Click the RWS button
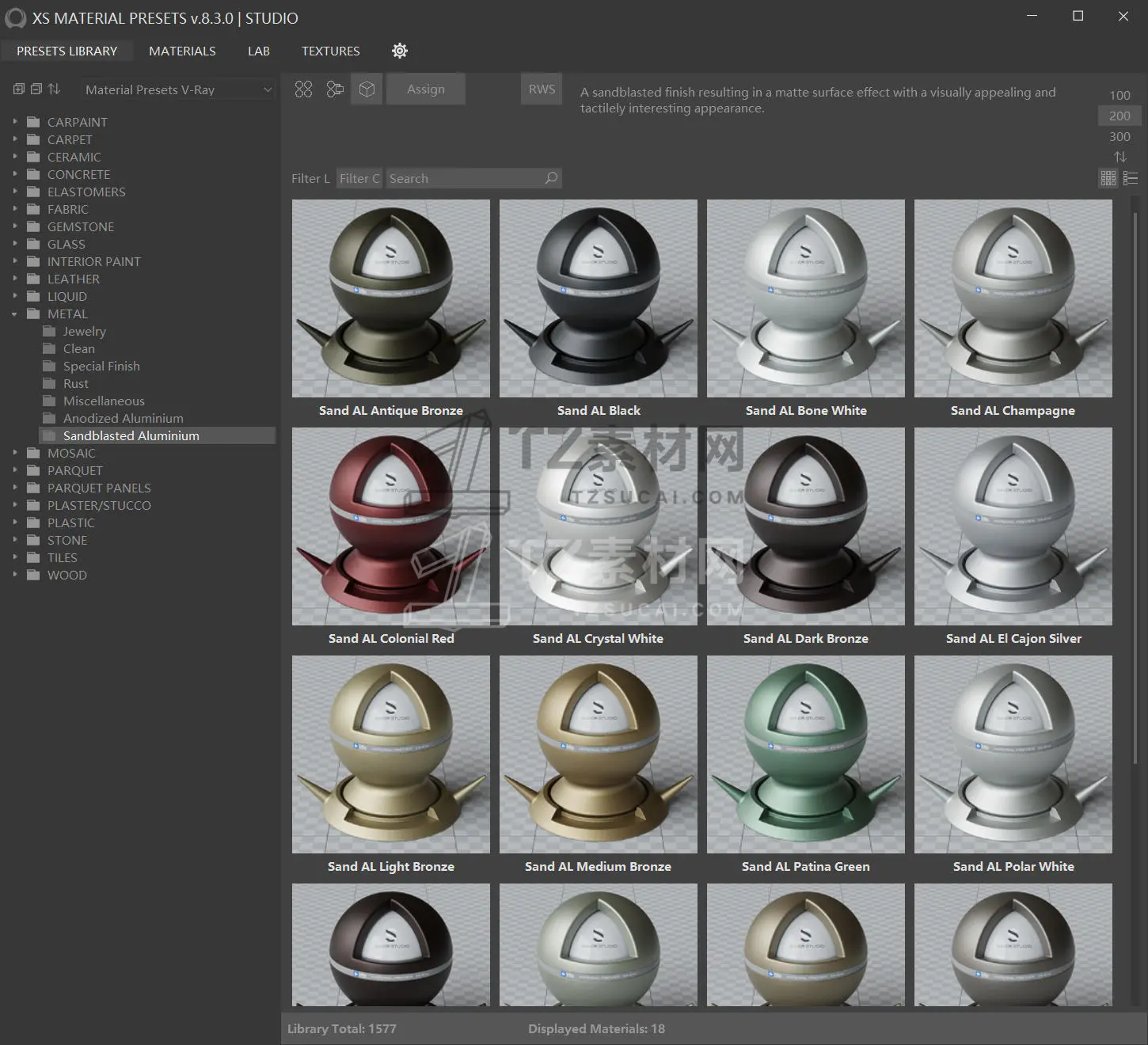Image resolution: width=1148 pixels, height=1045 pixels. pyautogui.click(x=542, y=89)
